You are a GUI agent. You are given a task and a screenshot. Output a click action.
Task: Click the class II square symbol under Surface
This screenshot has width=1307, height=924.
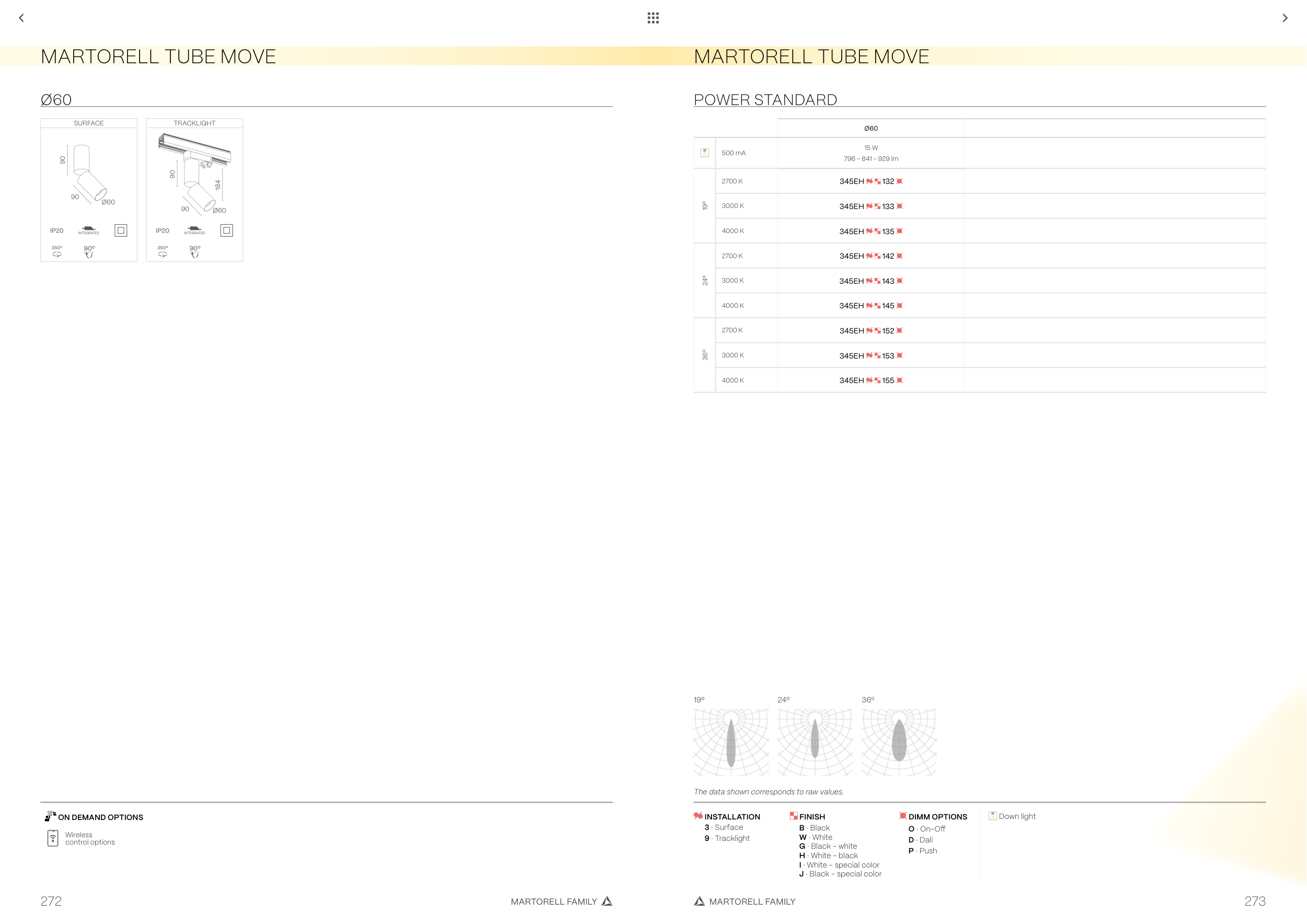[121, 230]
